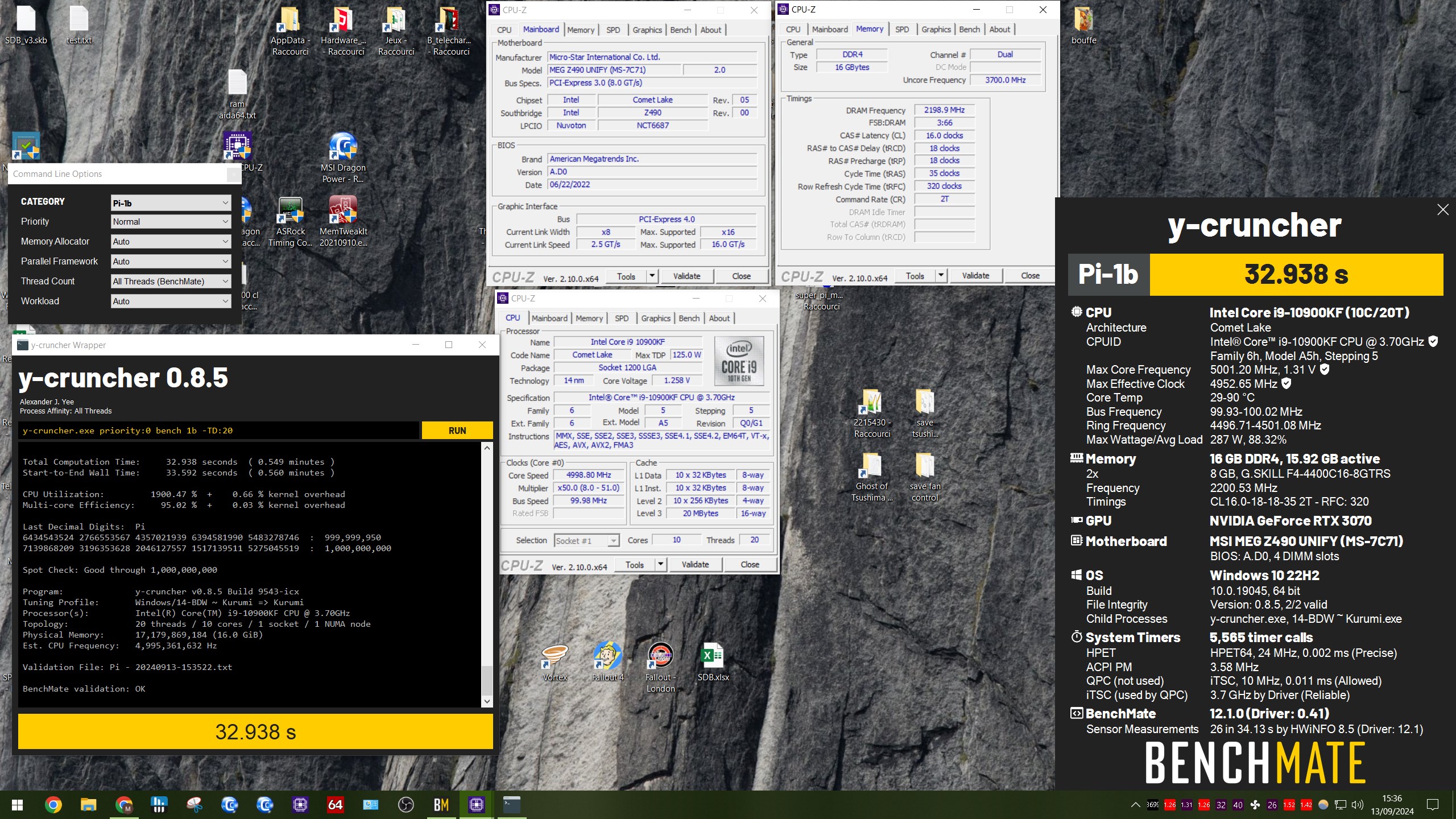Screen dimensions: 1456x819
Task: Launch ASRock Timing Configurator
Action: pos(290,222)
